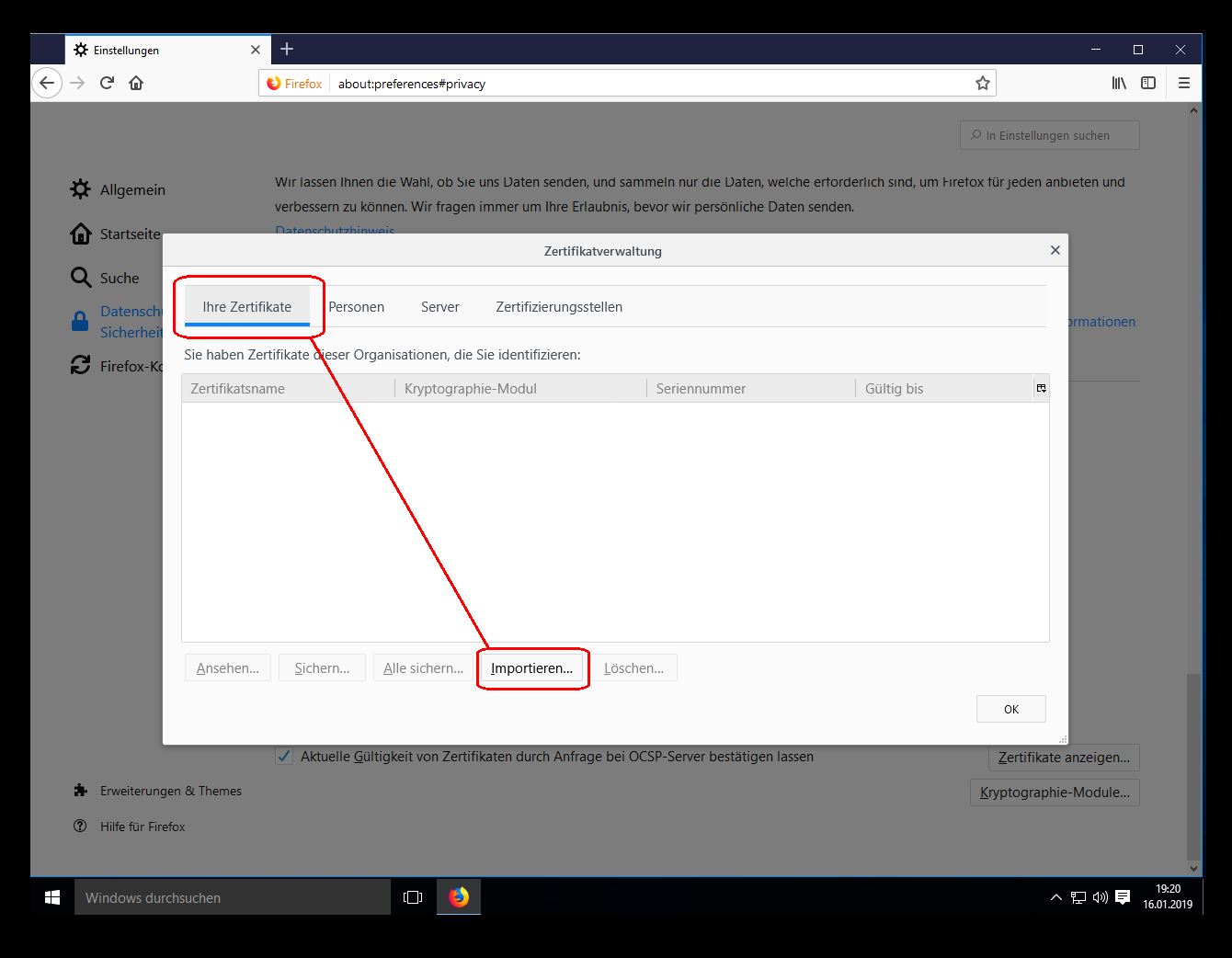Click the Firefox reload page icon
1232x958 pixels.
tap(107, 83)
